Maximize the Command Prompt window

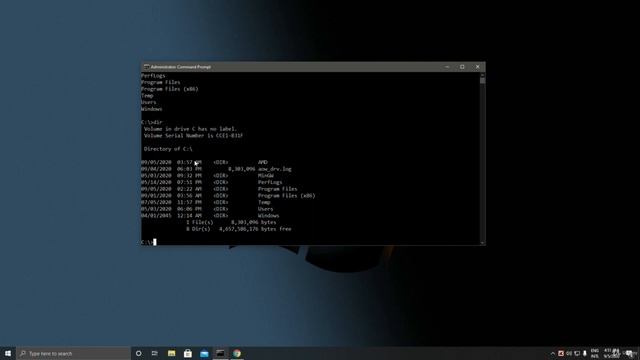(x=462, y=67)
